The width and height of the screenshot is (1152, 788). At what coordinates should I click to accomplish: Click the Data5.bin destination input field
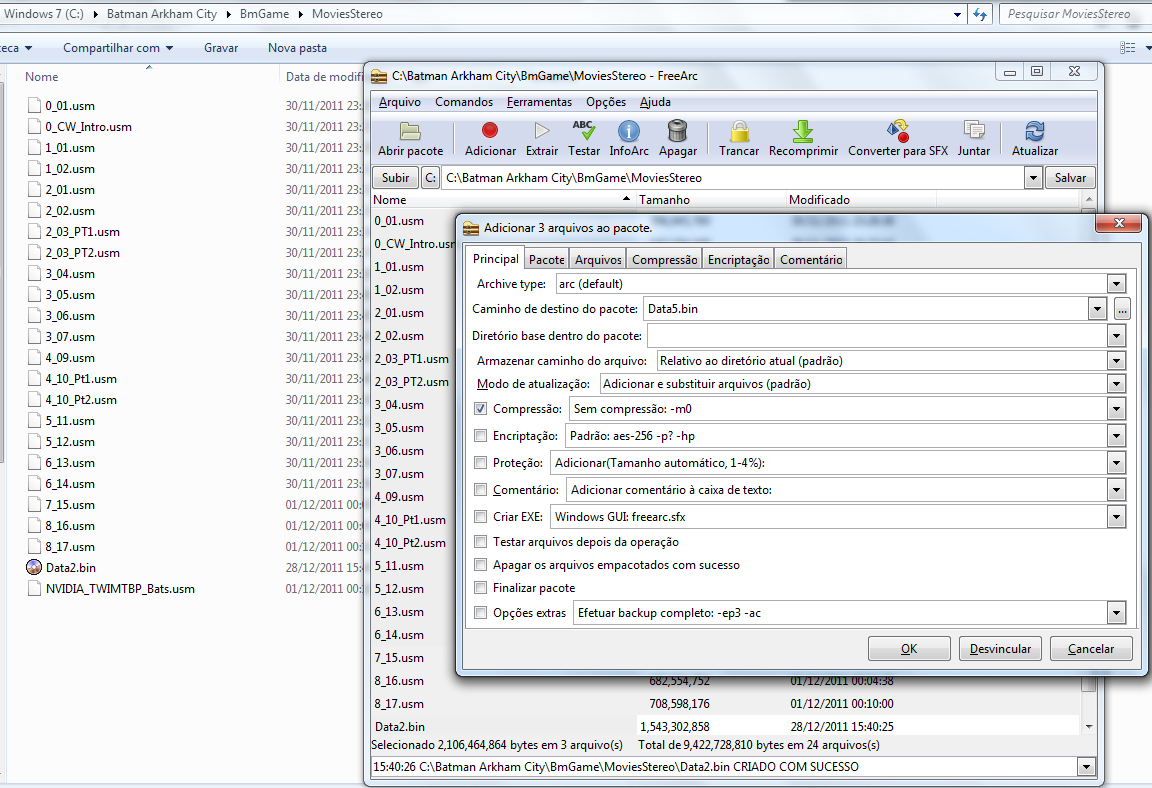pos(865,309)
